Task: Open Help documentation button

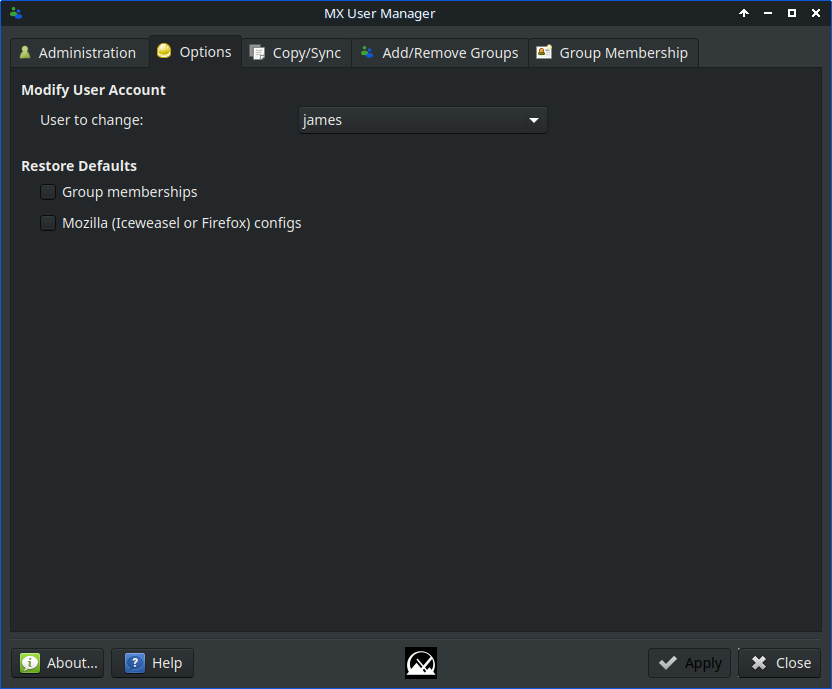Action: pos(152,663)
